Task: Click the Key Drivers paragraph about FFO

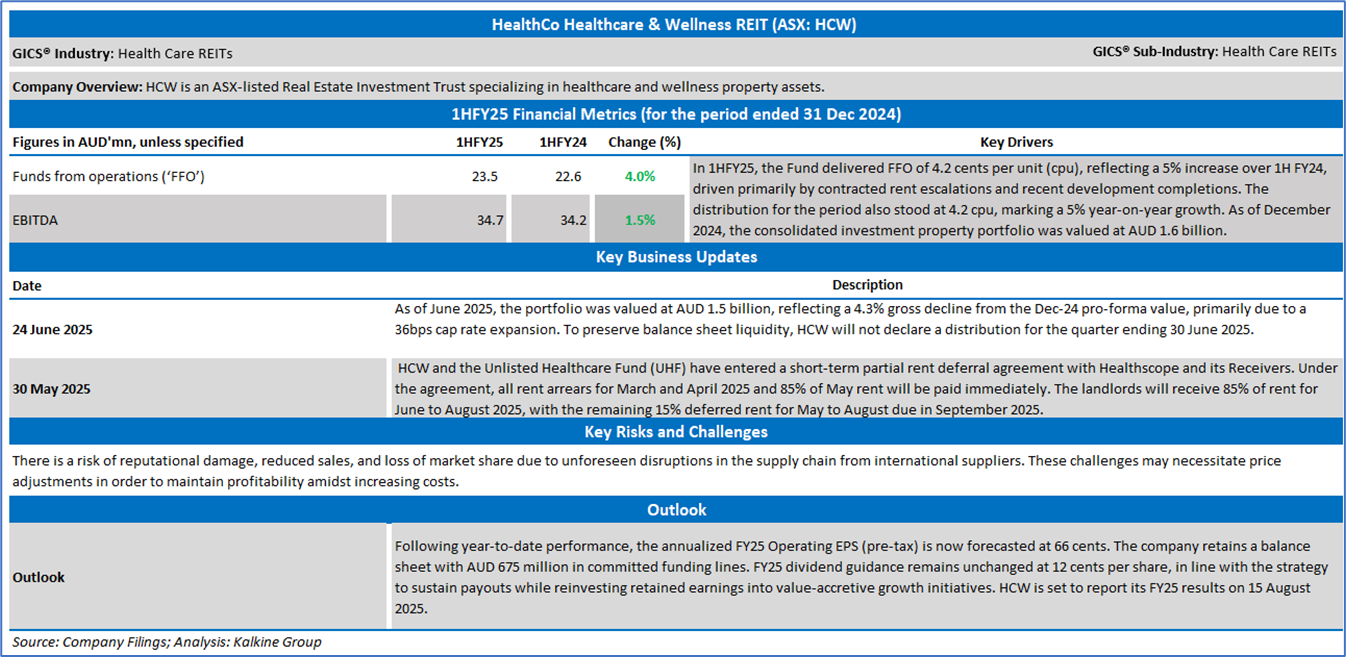Action: (x=1012, y=199)
